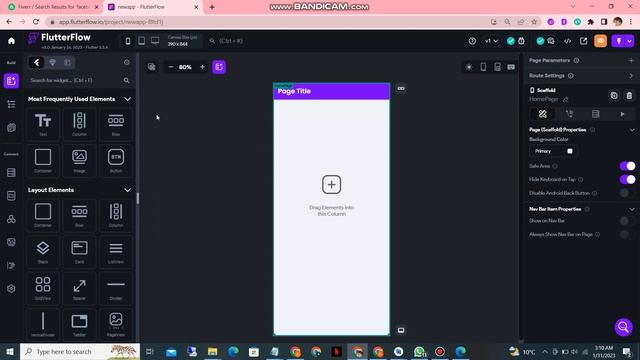The width and height of the screenshot is (640, 360).
Task: Collapse Layout Elements section
Action: pyautogui.click(x=127, y=190)
